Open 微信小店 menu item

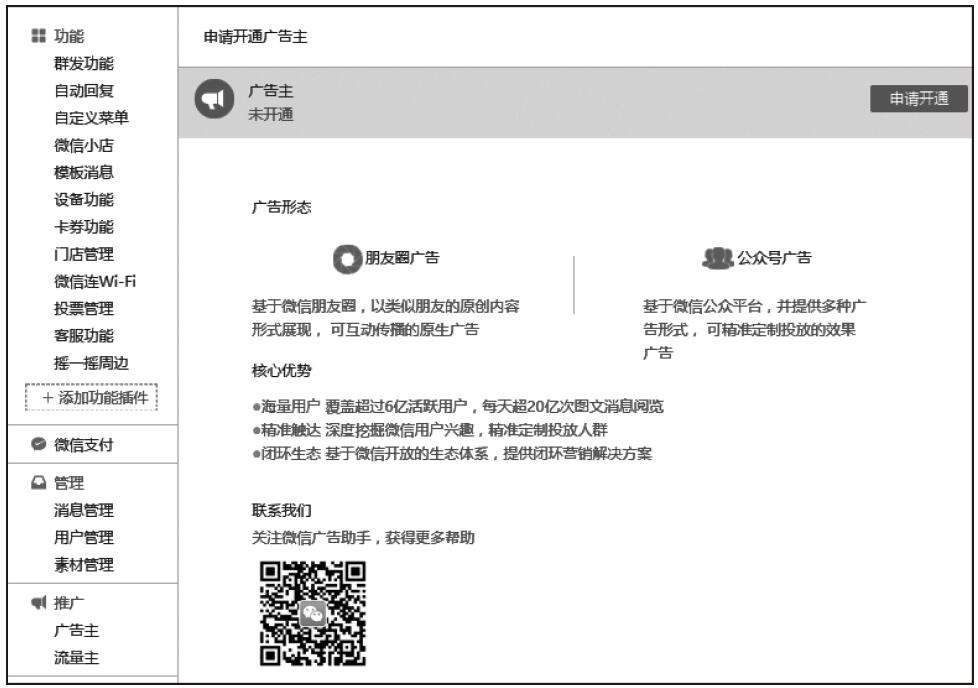(x=84, y=145)
